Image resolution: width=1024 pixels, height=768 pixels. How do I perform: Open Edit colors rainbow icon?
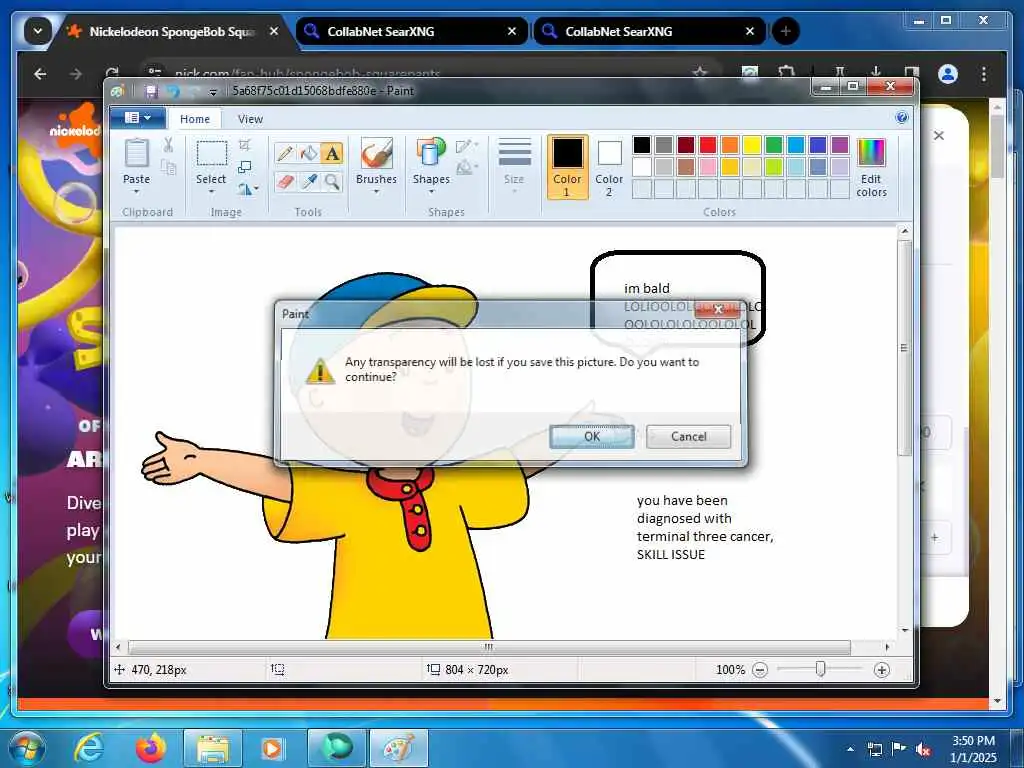(871, 153)
